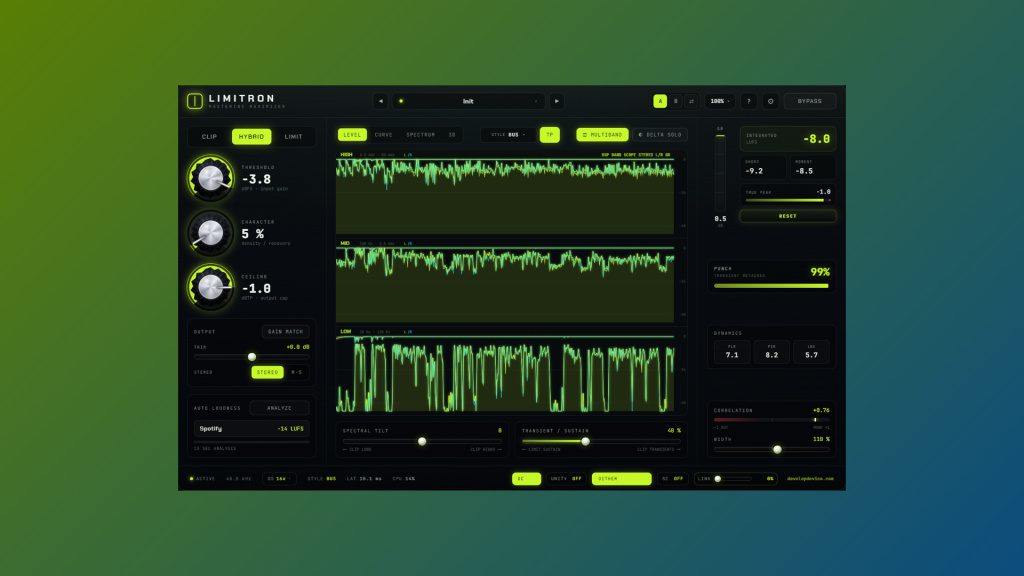
Task: Select the 3D view tab
Action: (x=452, y=135)
